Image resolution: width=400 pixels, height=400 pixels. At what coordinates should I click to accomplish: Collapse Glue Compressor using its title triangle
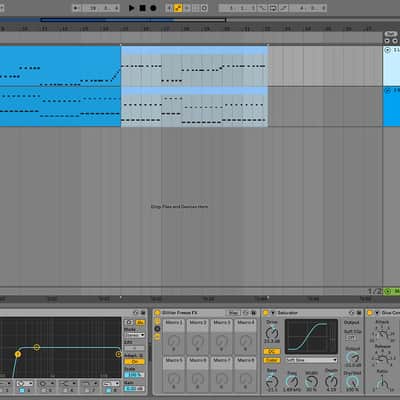377,313
